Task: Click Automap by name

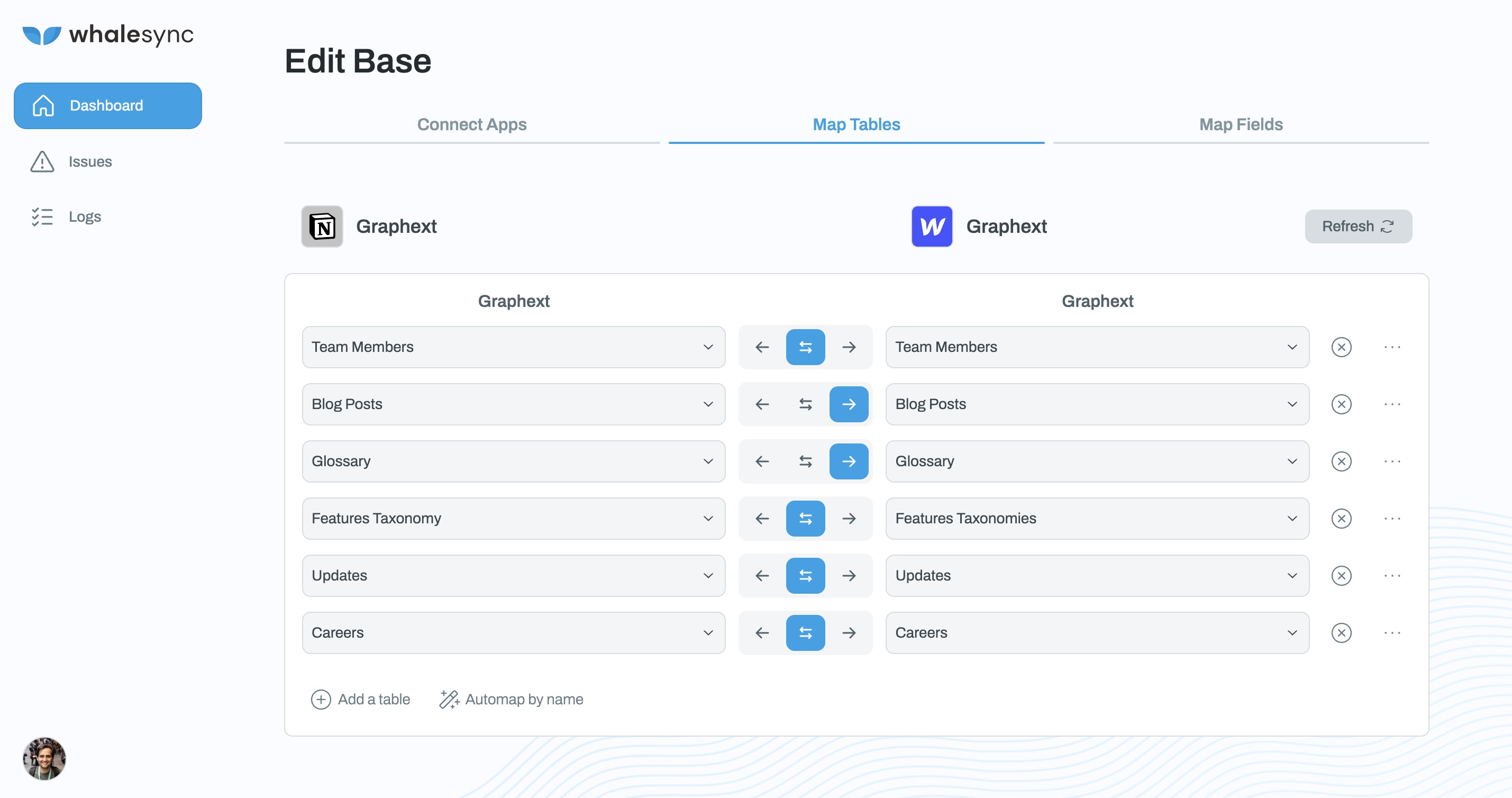Action: (x=511, y=700)
